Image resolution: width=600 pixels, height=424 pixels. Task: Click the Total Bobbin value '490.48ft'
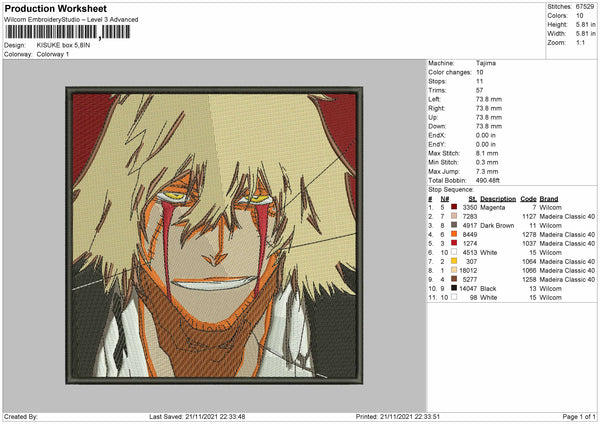point(488,180)
